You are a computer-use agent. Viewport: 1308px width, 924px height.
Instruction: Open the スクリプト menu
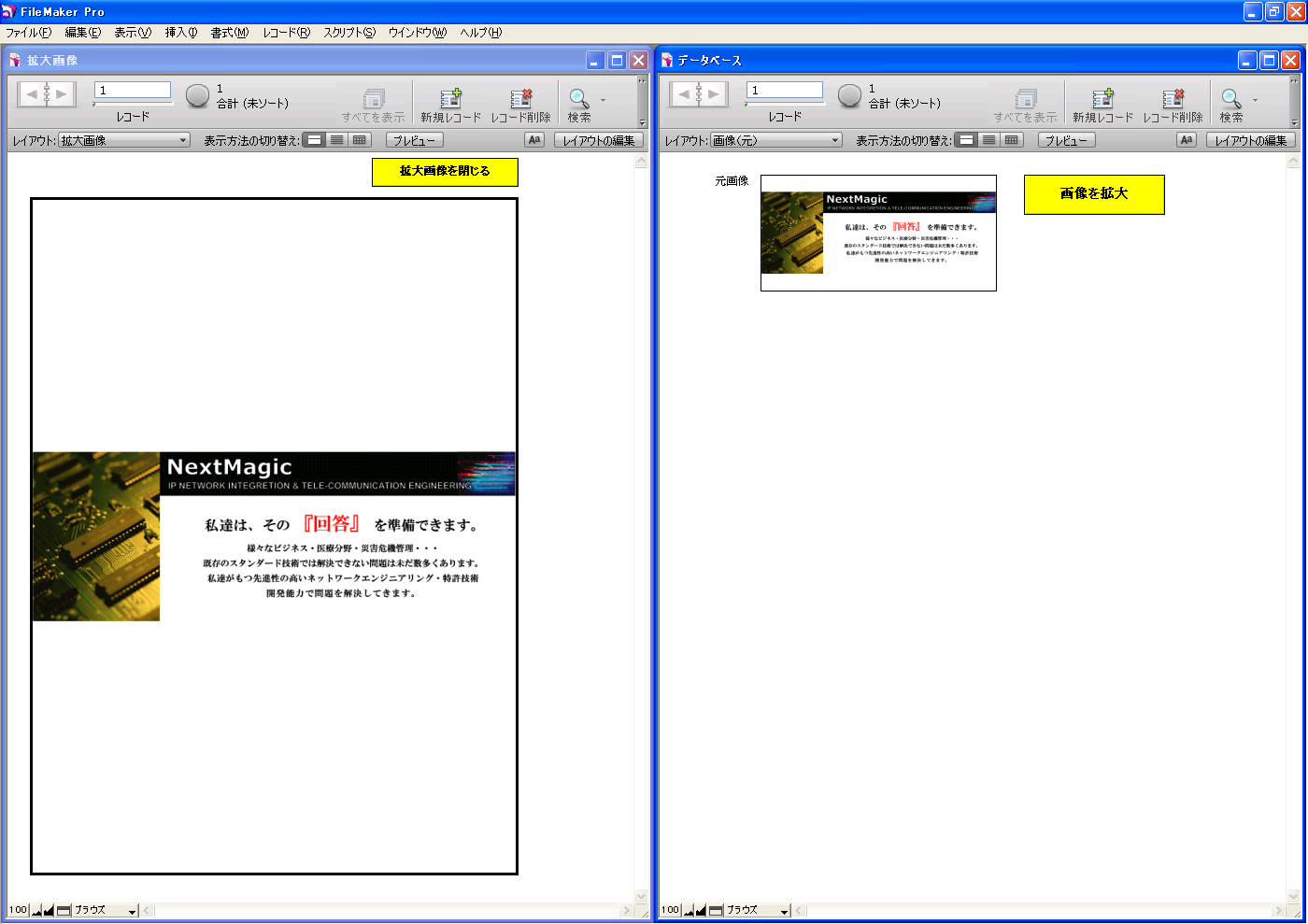coord(348,33)
